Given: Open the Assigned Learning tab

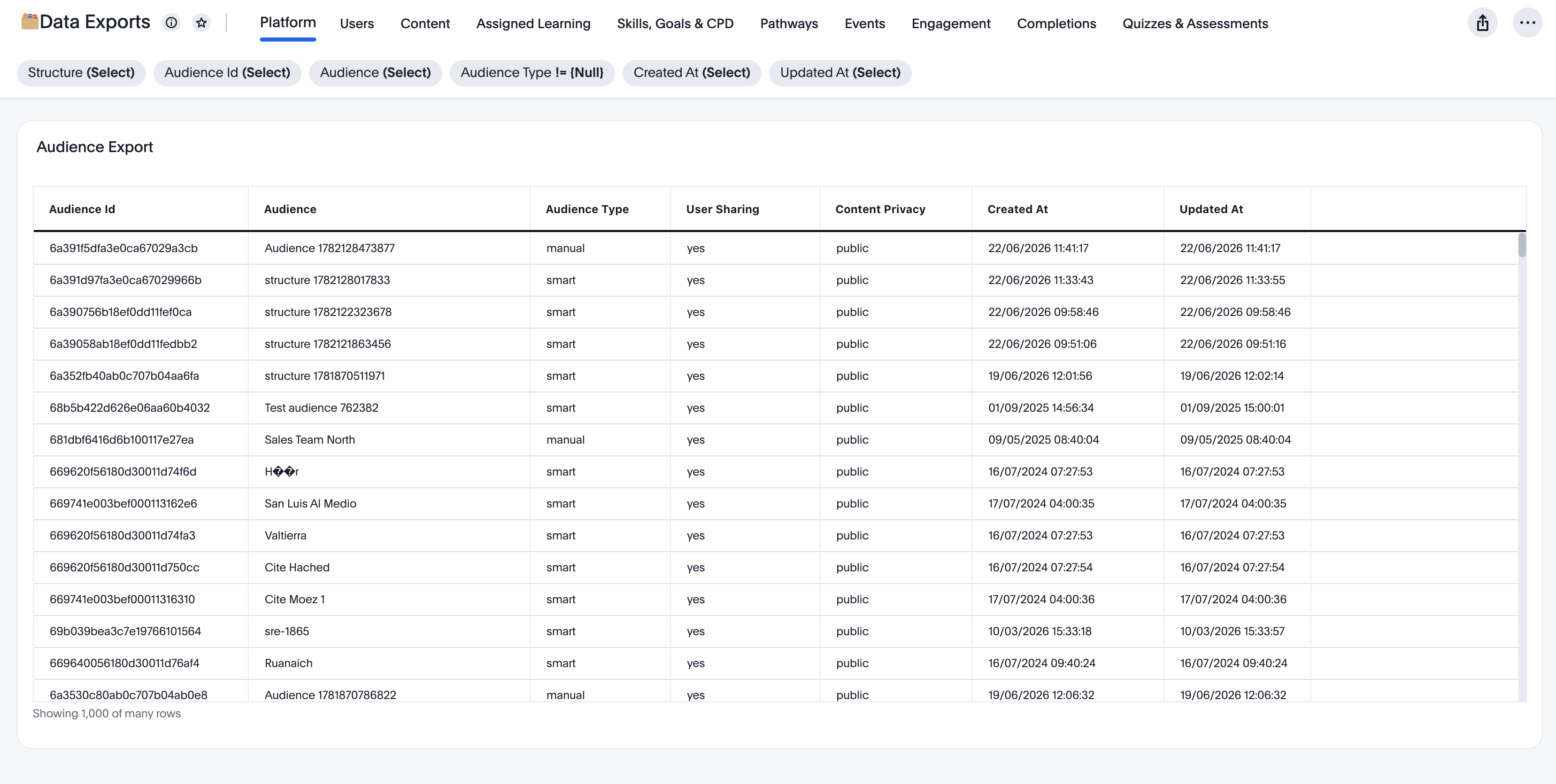Looking at the screenshot, I should pyautogui.click(x=533, y=23).
